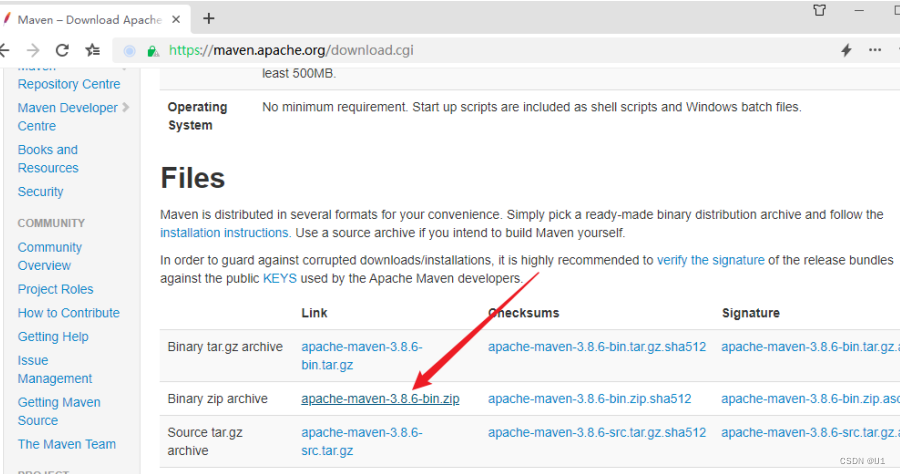Focus the address bar URL
900x474 pixels.
point(291,50)
